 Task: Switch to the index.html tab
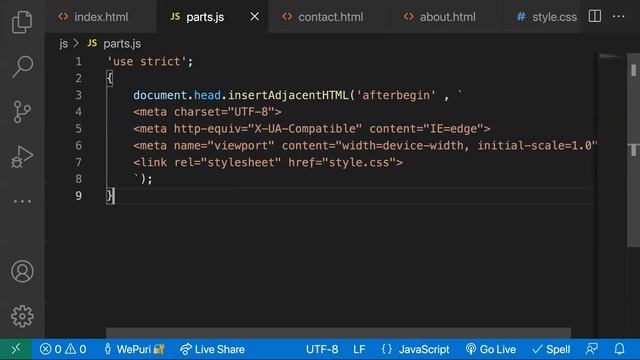tap(101, 17)
